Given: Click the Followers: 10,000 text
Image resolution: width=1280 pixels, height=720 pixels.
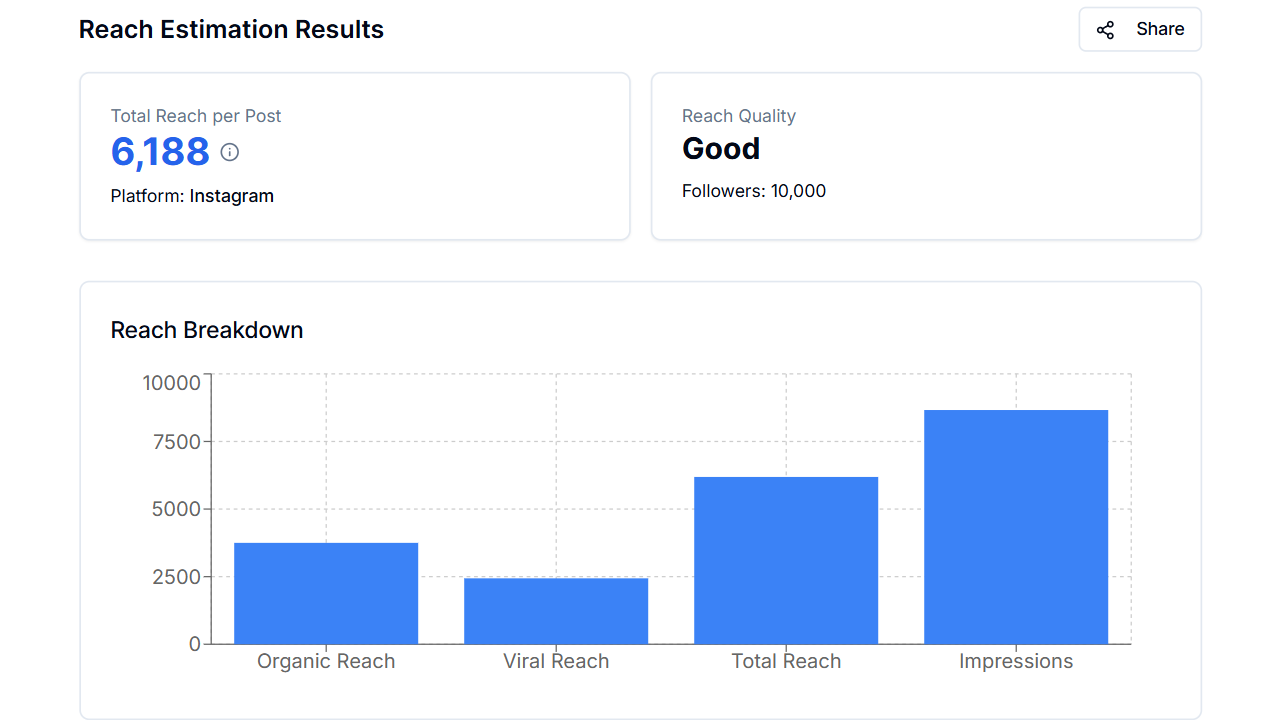Looking at the screenshot, I should [x=754, y=191].
